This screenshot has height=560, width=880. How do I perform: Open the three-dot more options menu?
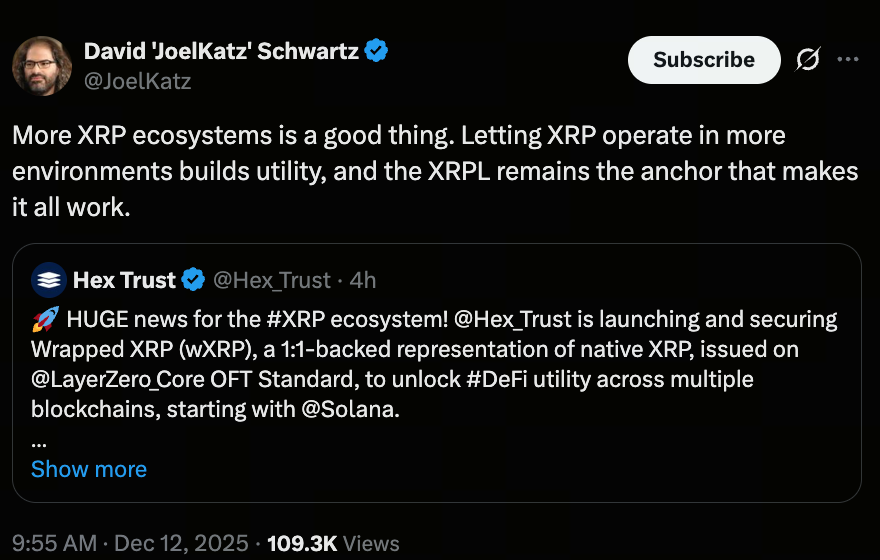click(x=848, y=60)
